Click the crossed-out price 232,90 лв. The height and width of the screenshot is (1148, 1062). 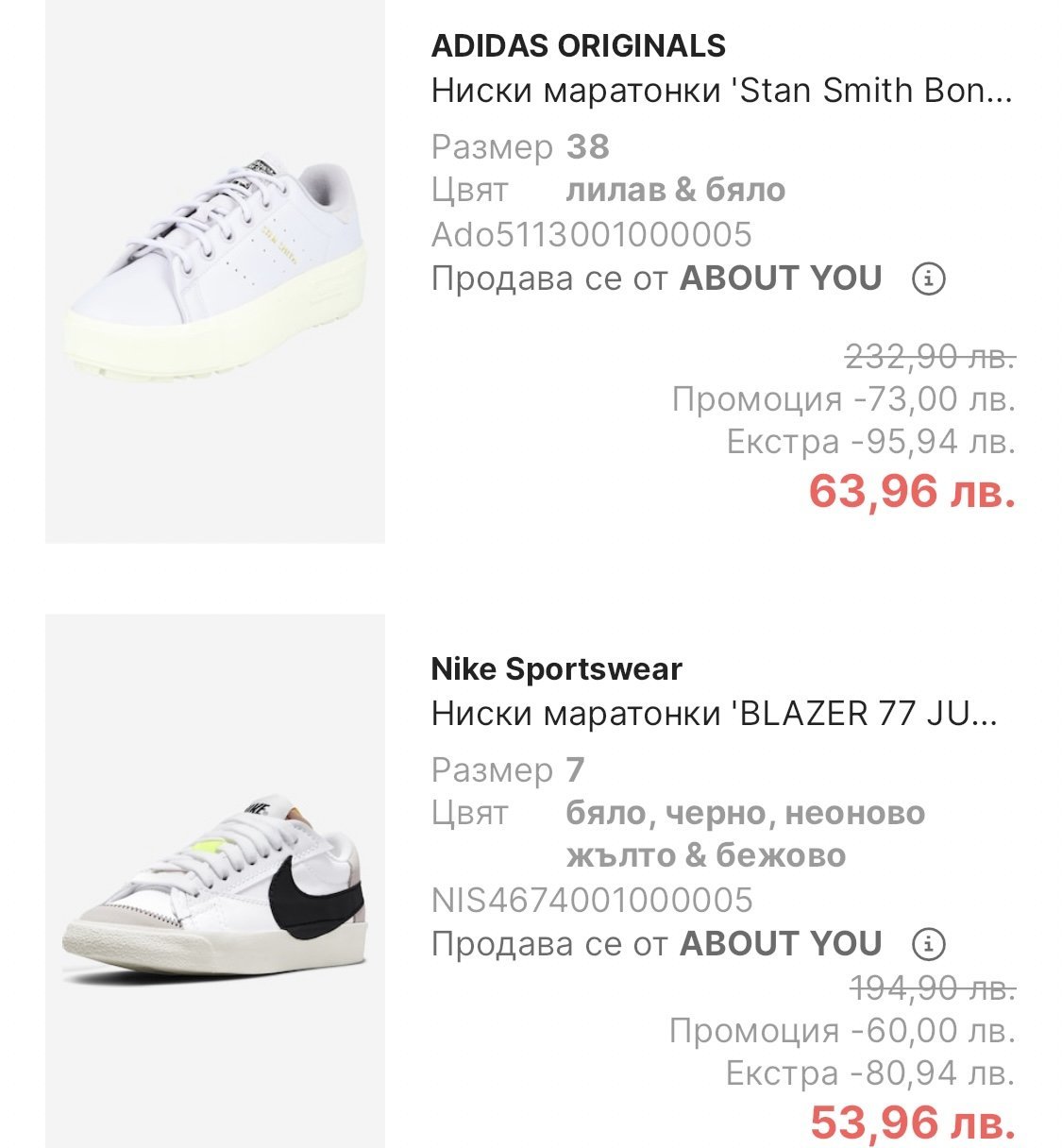tap(929, 357)
